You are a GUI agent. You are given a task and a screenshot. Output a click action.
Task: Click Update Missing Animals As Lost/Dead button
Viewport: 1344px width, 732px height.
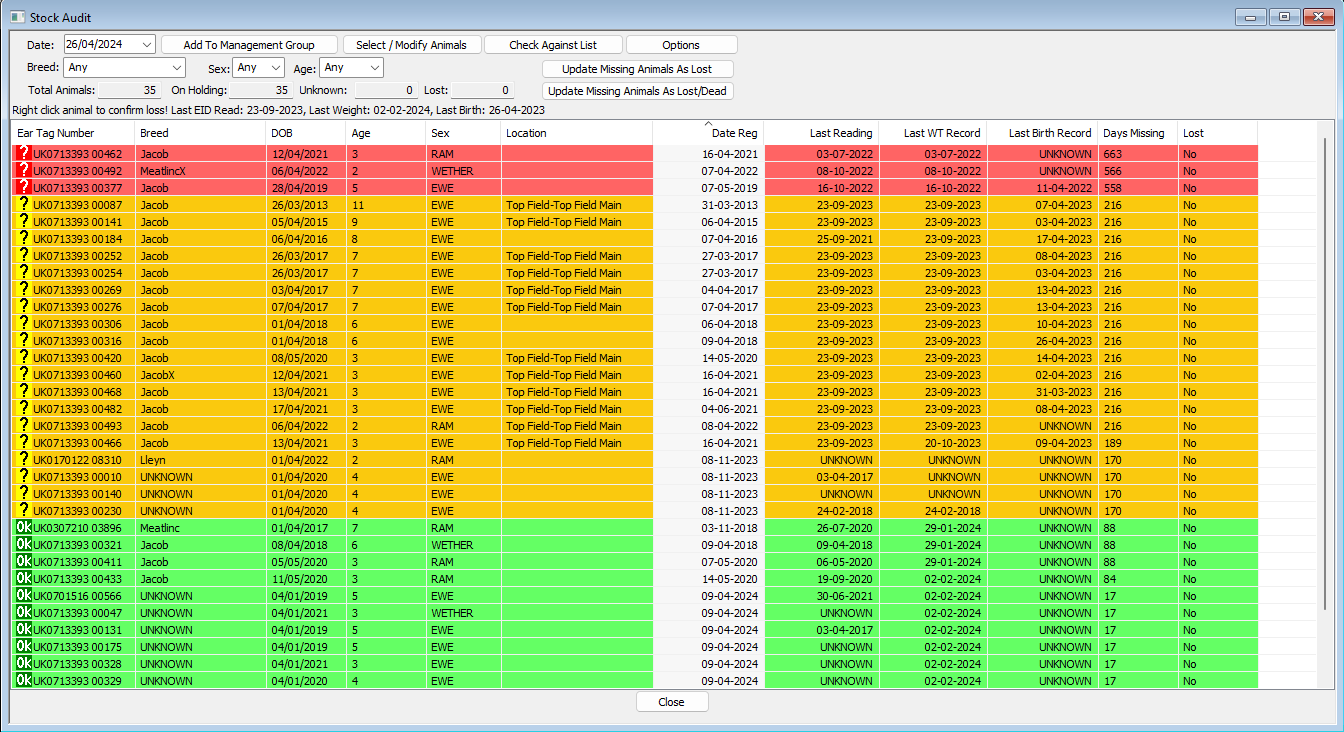637,91
